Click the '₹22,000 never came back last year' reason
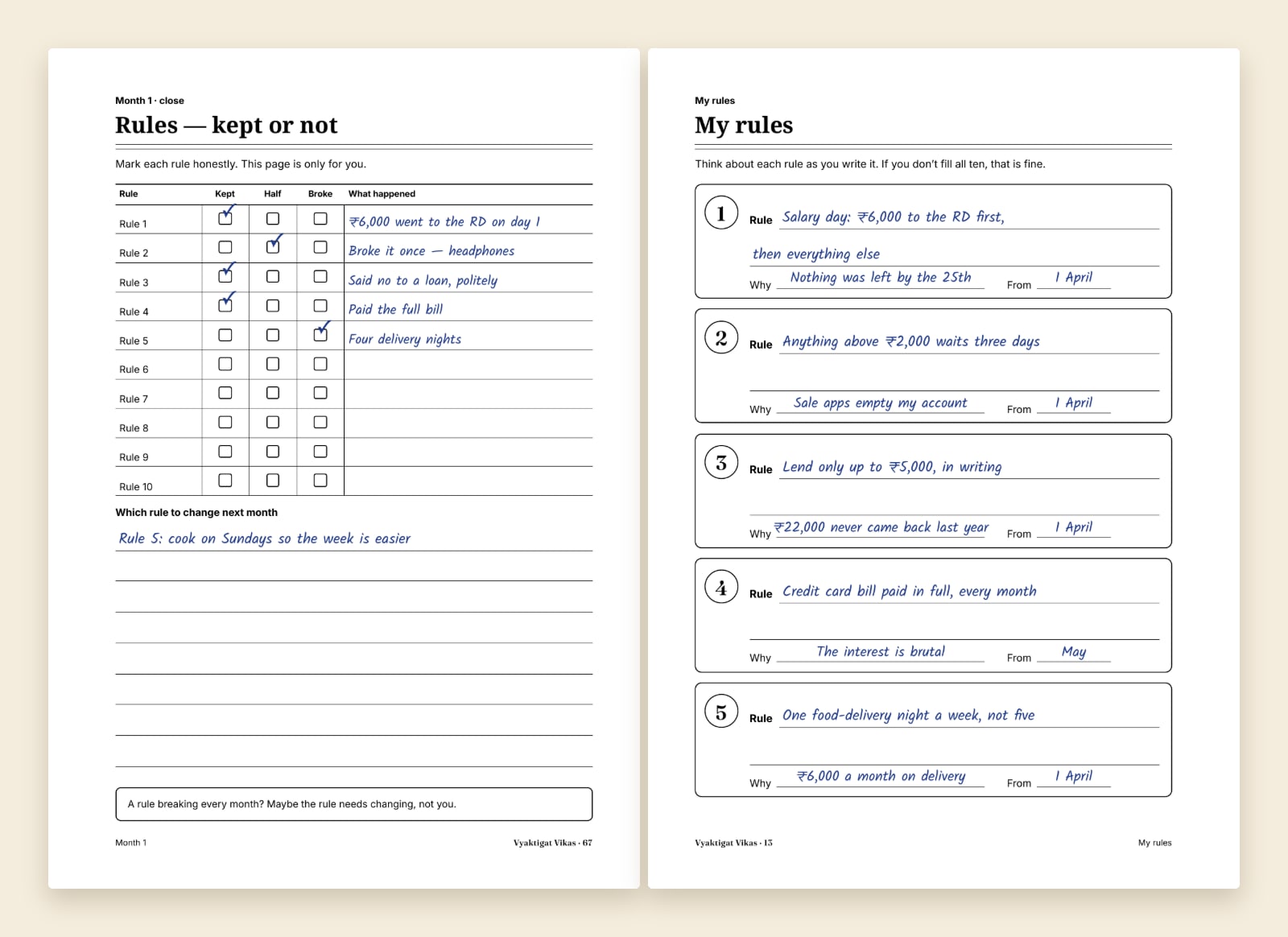Viewport: 1288px width, 937px height. click(881, 527)
